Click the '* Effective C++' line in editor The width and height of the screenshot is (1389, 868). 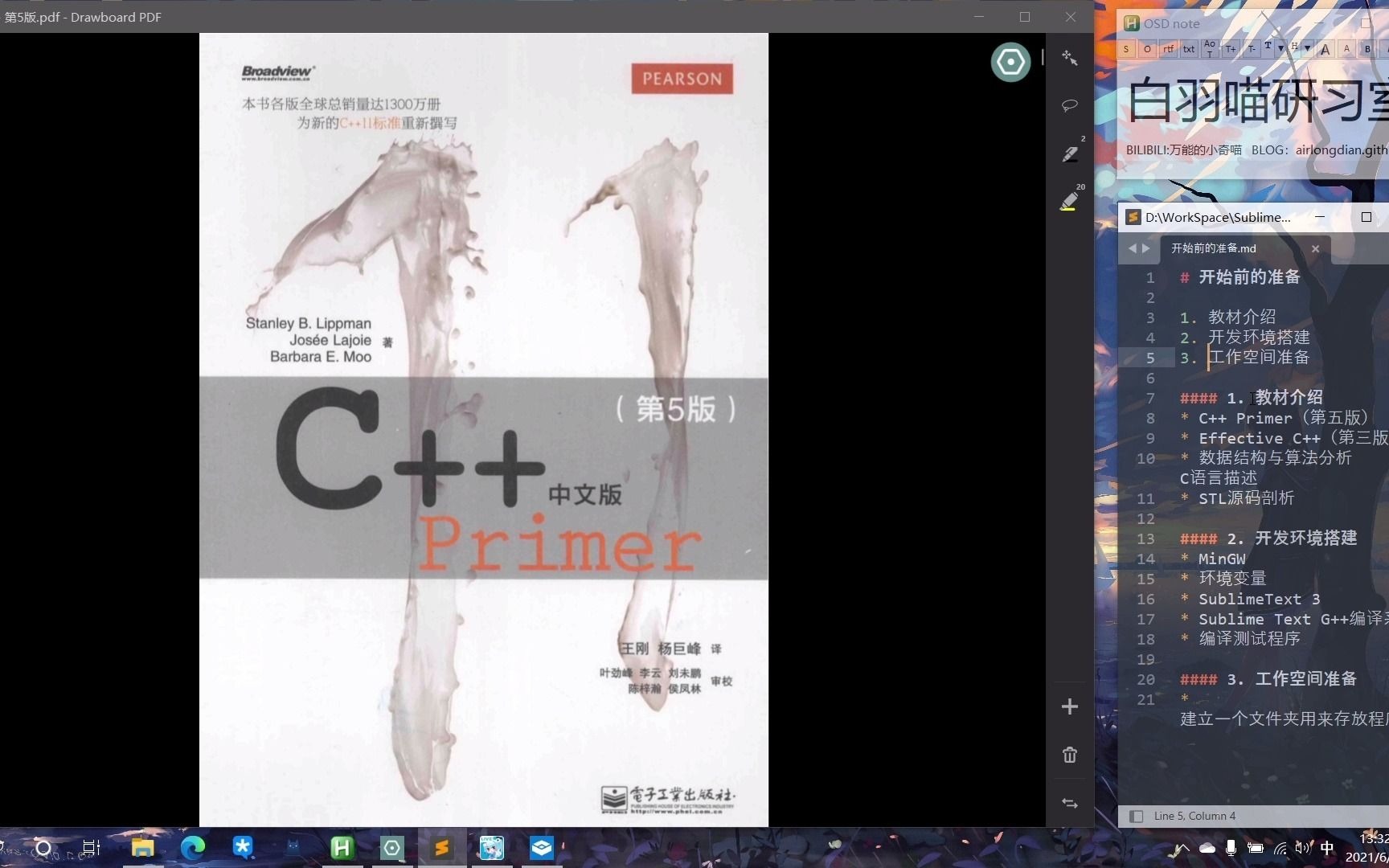coord(1284,438)
